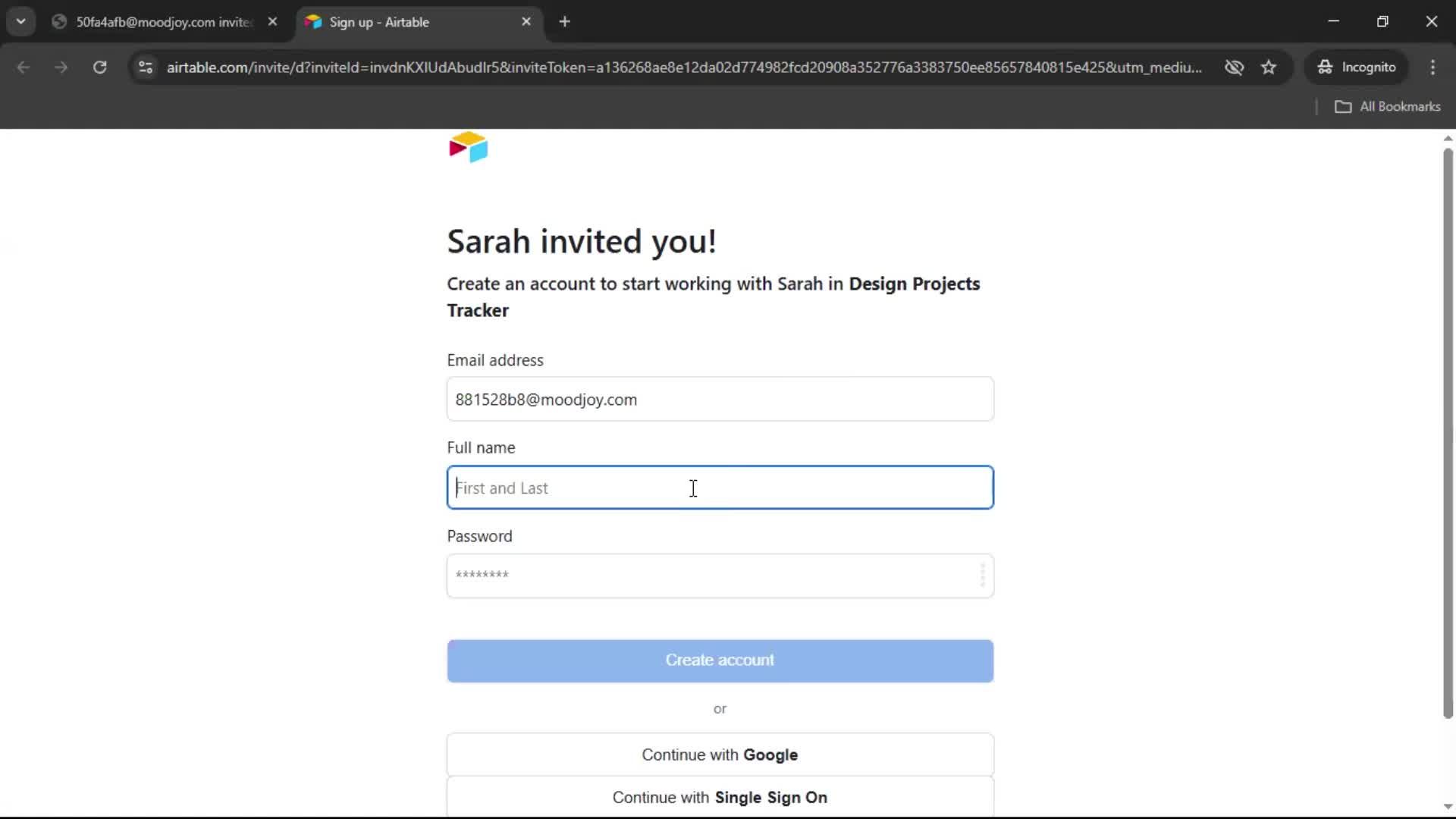Viewport: 1456px width, 819px height.
Task: Open the Incognito profile button
Action: point(1357,67)
